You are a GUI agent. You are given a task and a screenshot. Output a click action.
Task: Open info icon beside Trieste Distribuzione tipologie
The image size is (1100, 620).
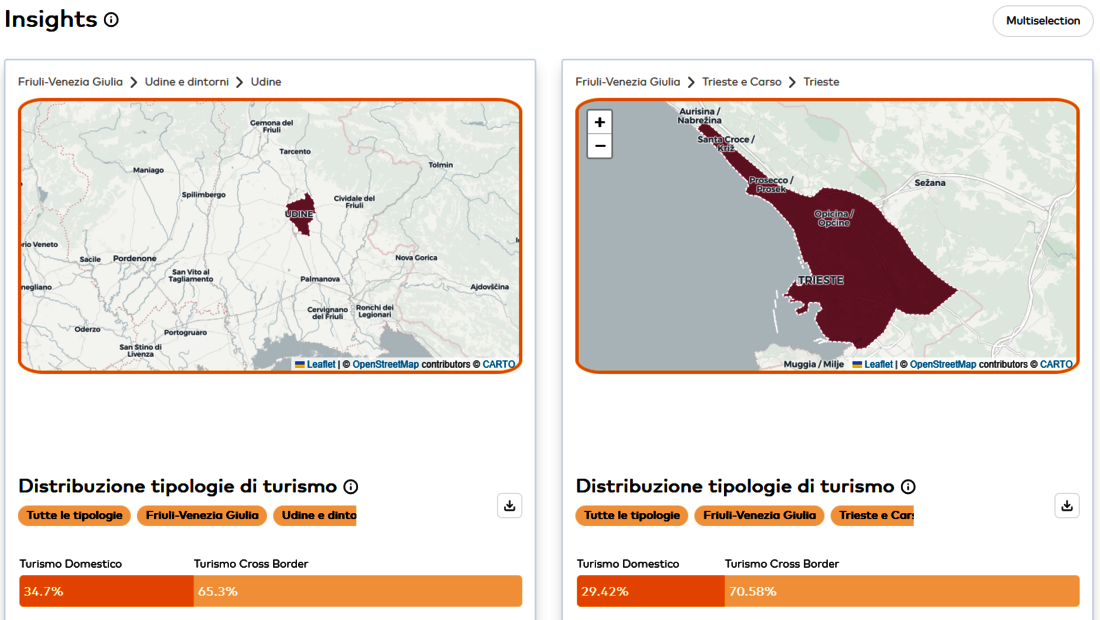[x=908, y=487]
